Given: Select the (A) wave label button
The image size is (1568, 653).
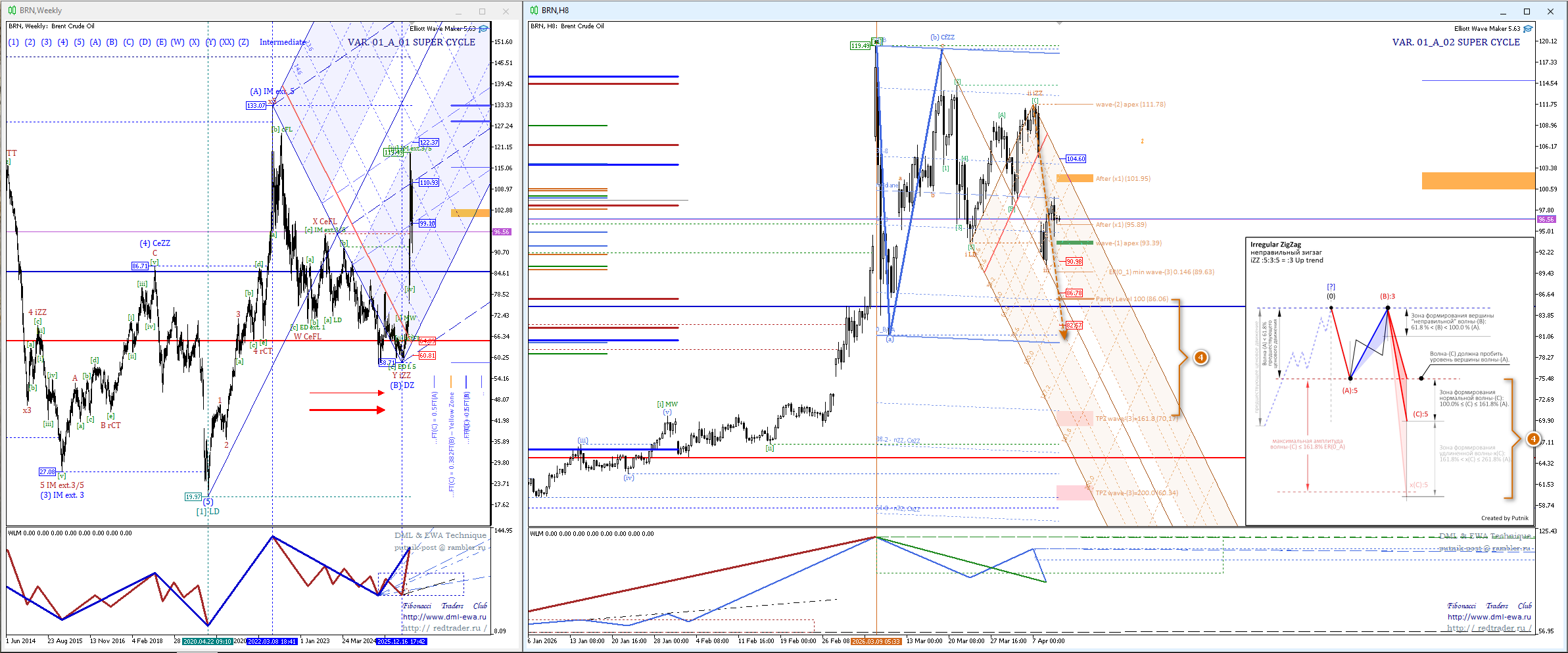Looking at the screenshot, I should (x=95, y=42).
